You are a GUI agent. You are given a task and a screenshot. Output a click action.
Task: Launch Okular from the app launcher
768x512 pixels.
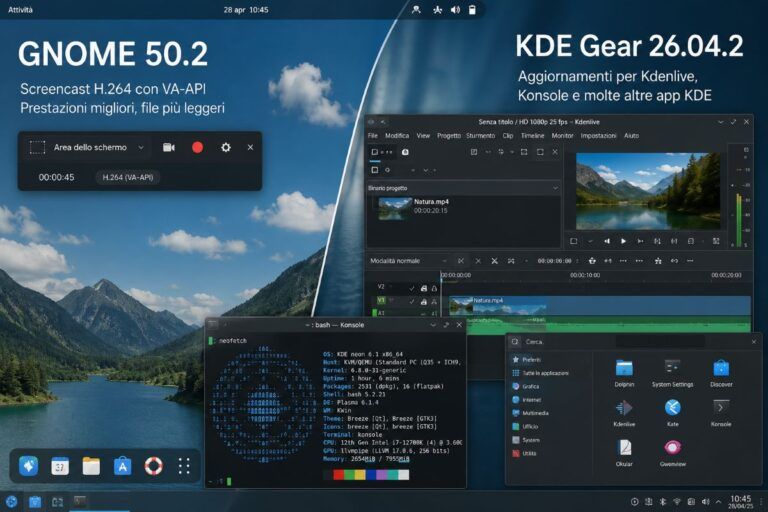[624, 453]
